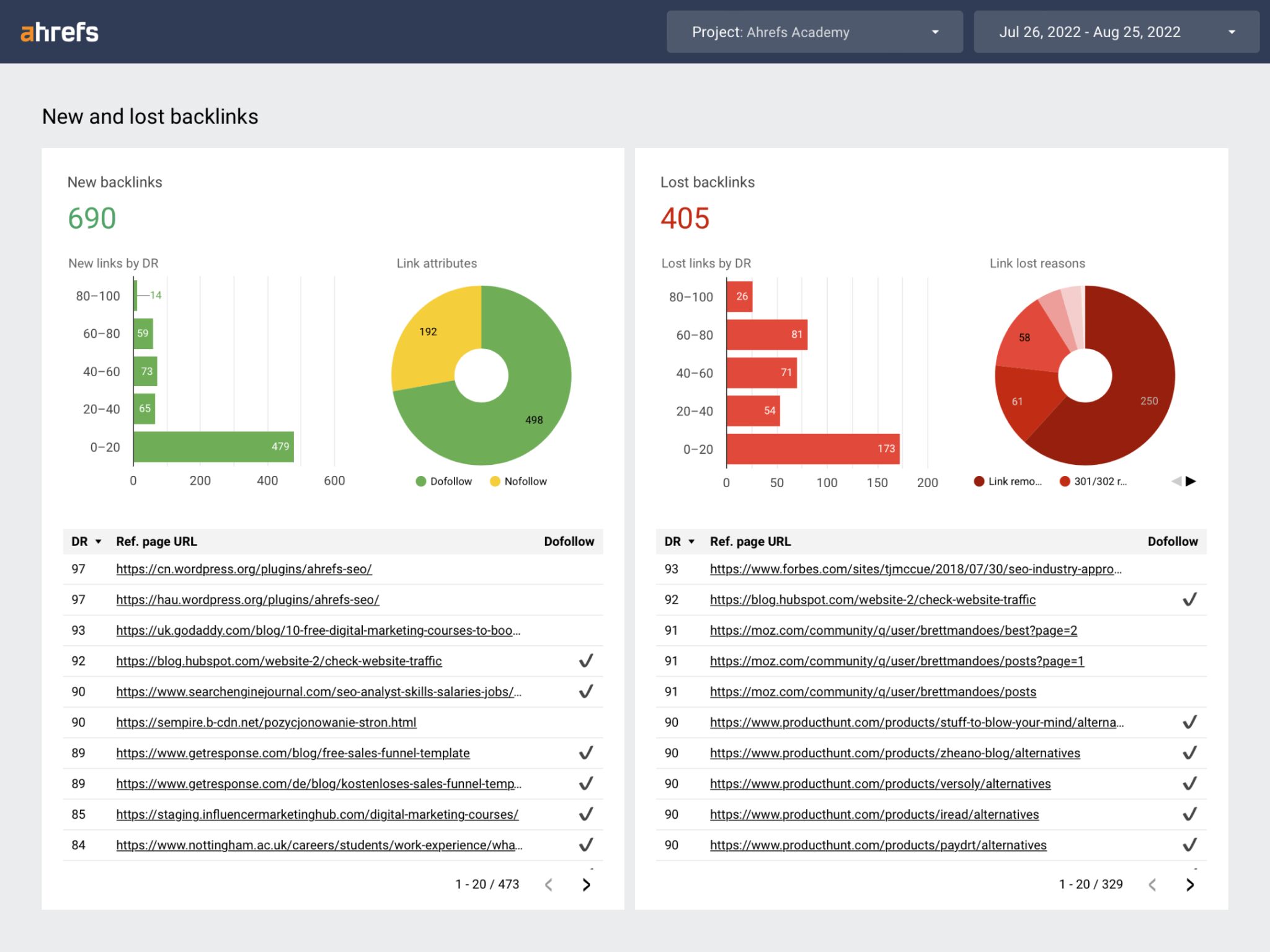Click the yellow Nofollow legend dot
Viewport: 1270px width, 952px height.
click(x=494, y=481)
